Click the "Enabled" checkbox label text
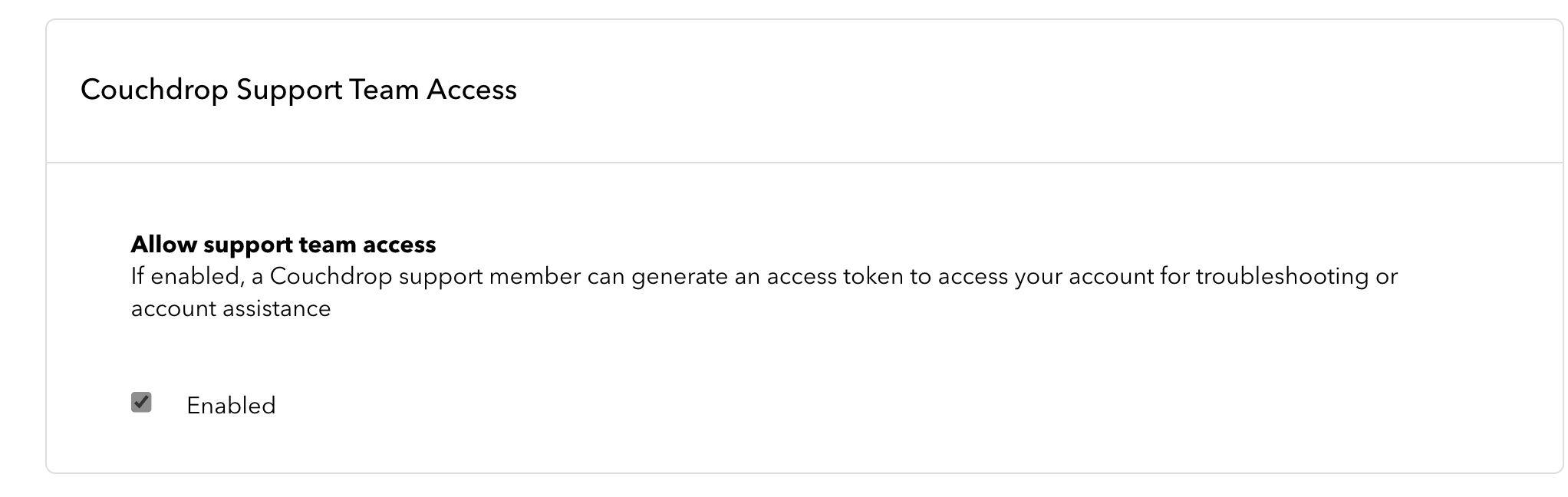Viewport: 1568px width, 497px height. tap(231, 406)
